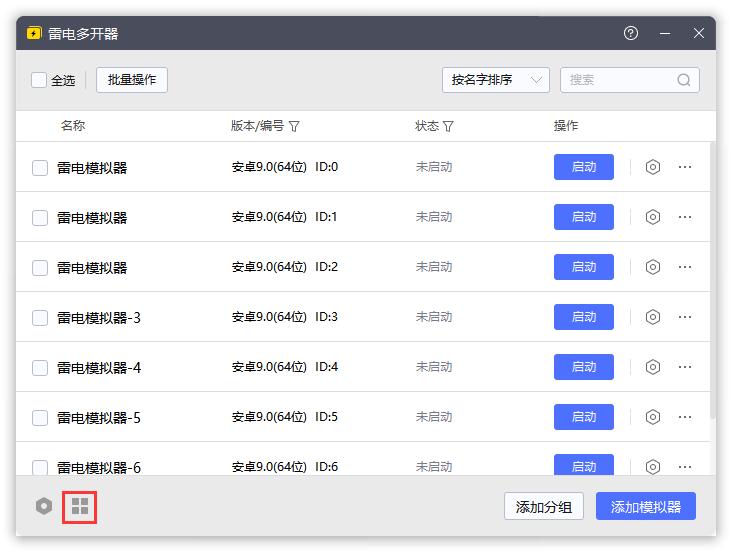Expand the 按名字排序 sort dropdown
736x556 pixels.
pos(495,80)
